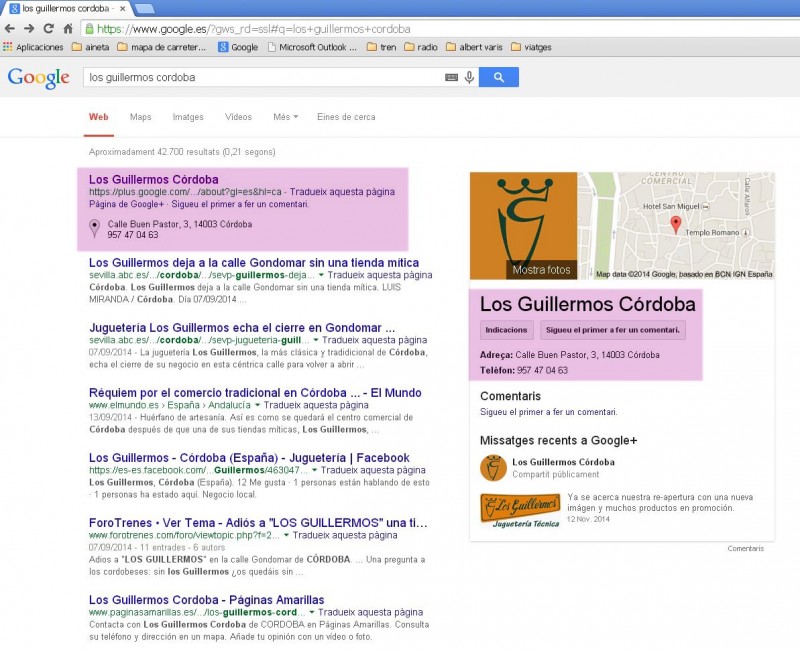Switch to the Vídeos tab
The image size is (800, 651).
pyautogui.click(x=238, y=117)
